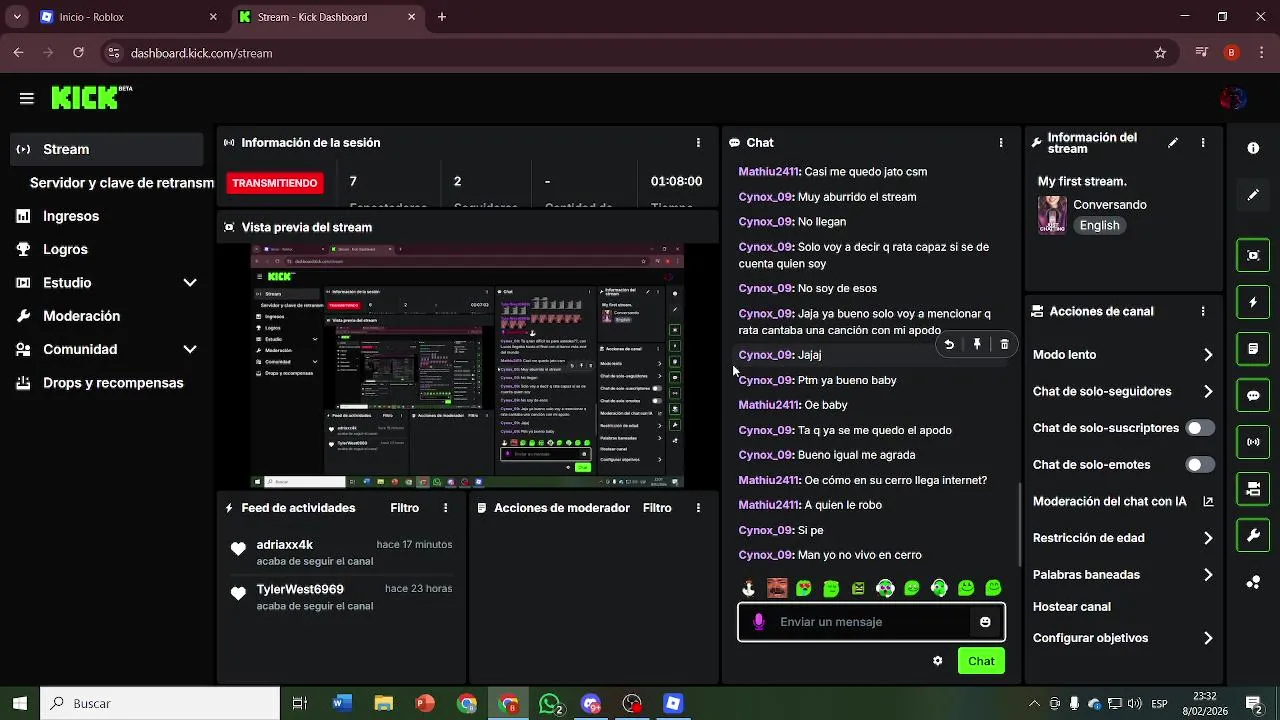The width and height of the screenshot is (1280, 720).
Task: Click the info icon in the right toolbar
Action: coord(1253,148)
